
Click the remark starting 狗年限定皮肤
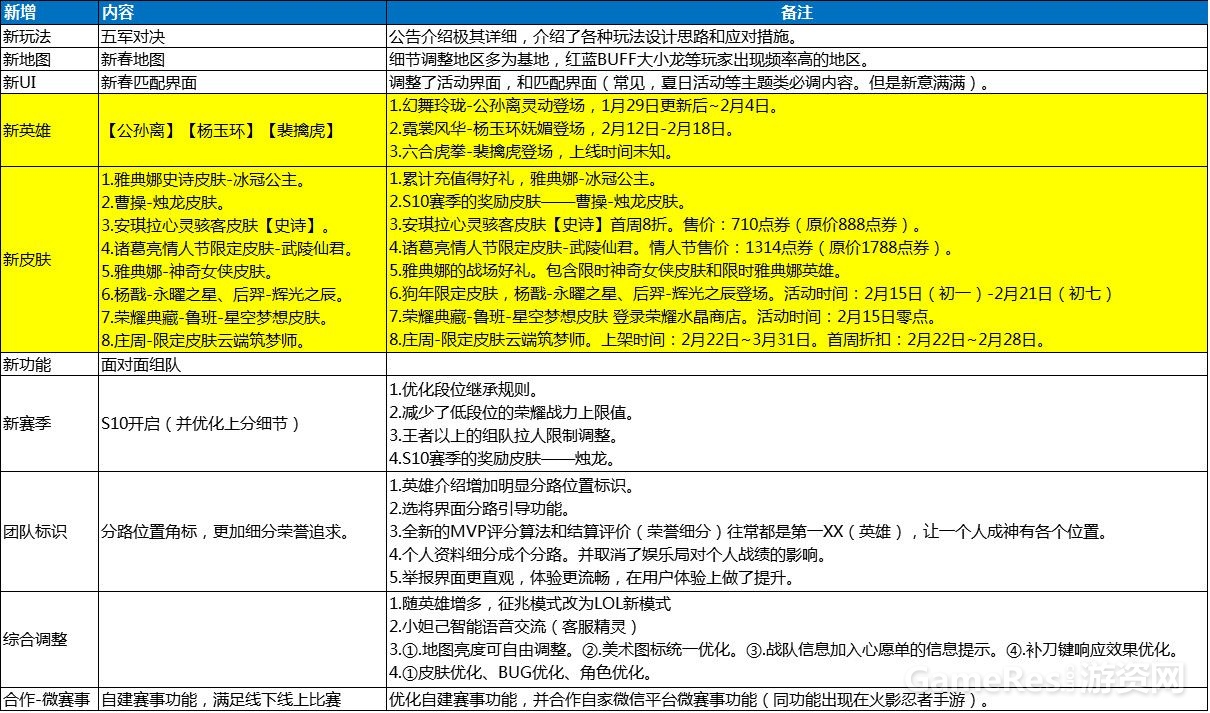[750, 294]
